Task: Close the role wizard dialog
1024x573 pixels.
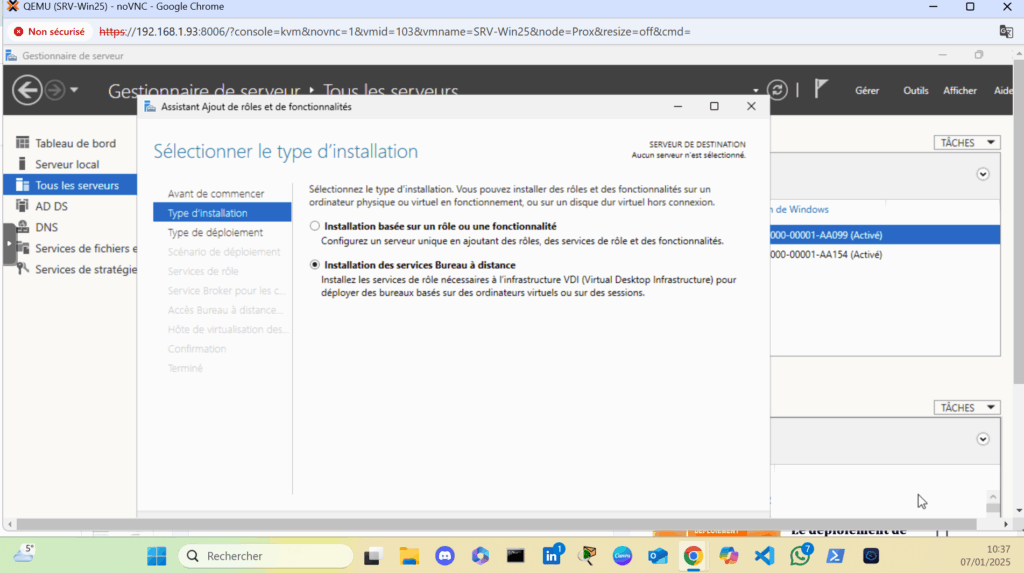Action: click(x=751, y=106)
